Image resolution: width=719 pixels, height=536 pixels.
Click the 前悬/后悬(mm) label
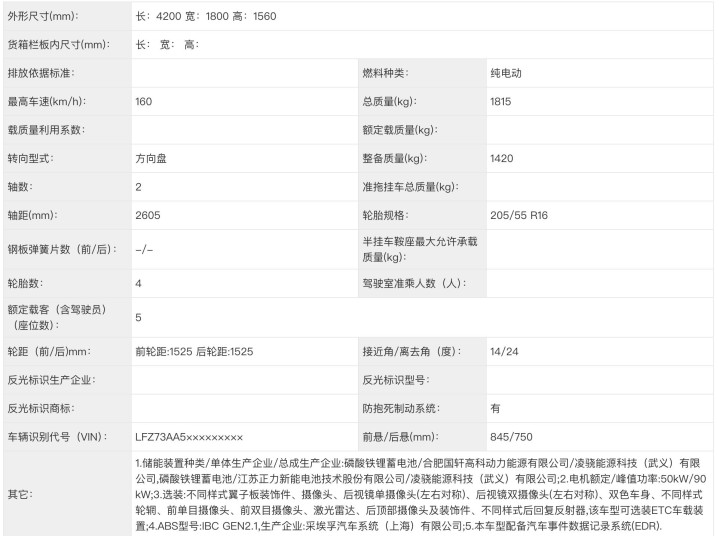pos(400,437)
